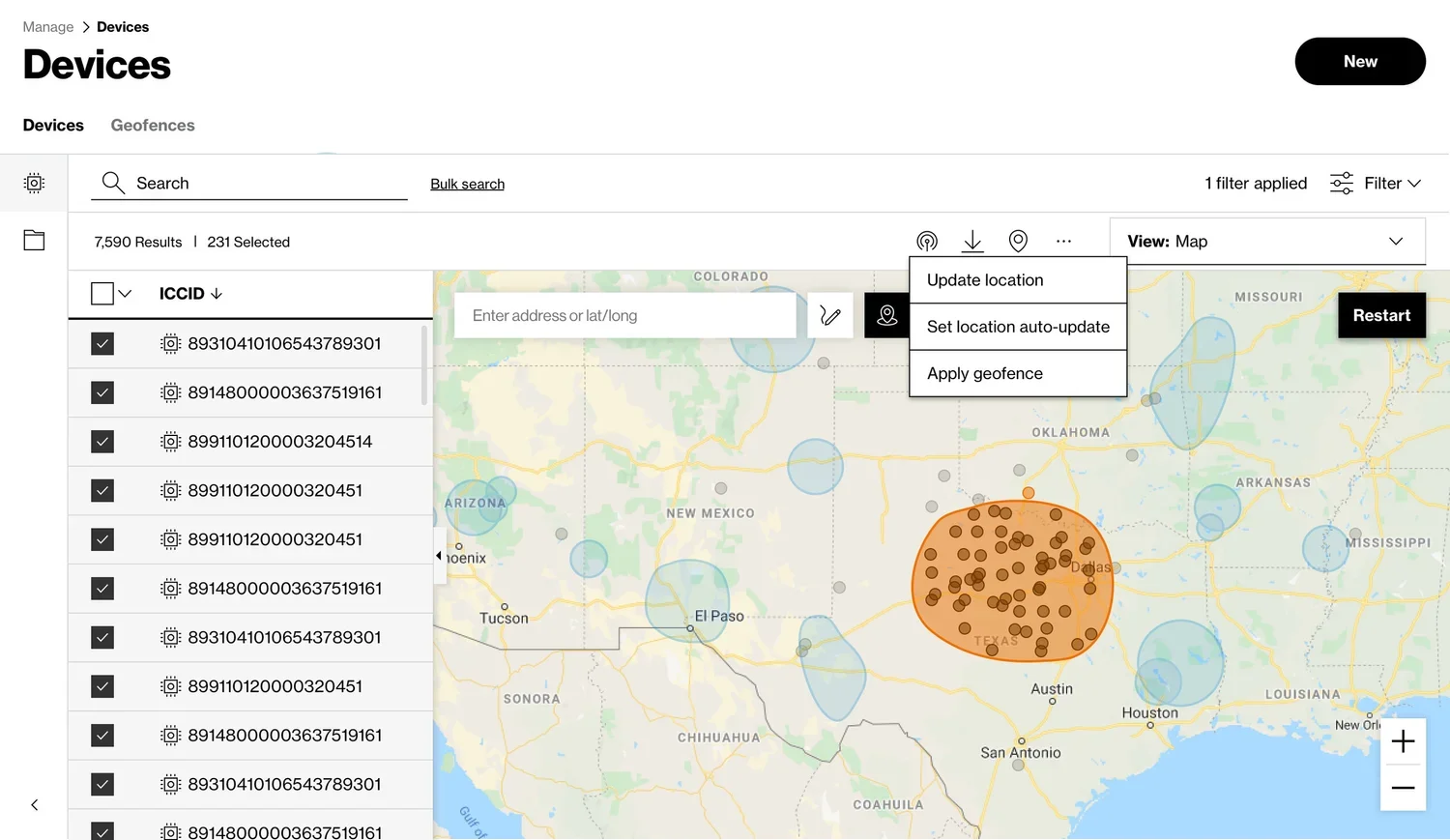Open the folder icon in left sidebar
The height and width of the screenshot is (840, 1450).
pyautogui.click(x=34, y=240)
